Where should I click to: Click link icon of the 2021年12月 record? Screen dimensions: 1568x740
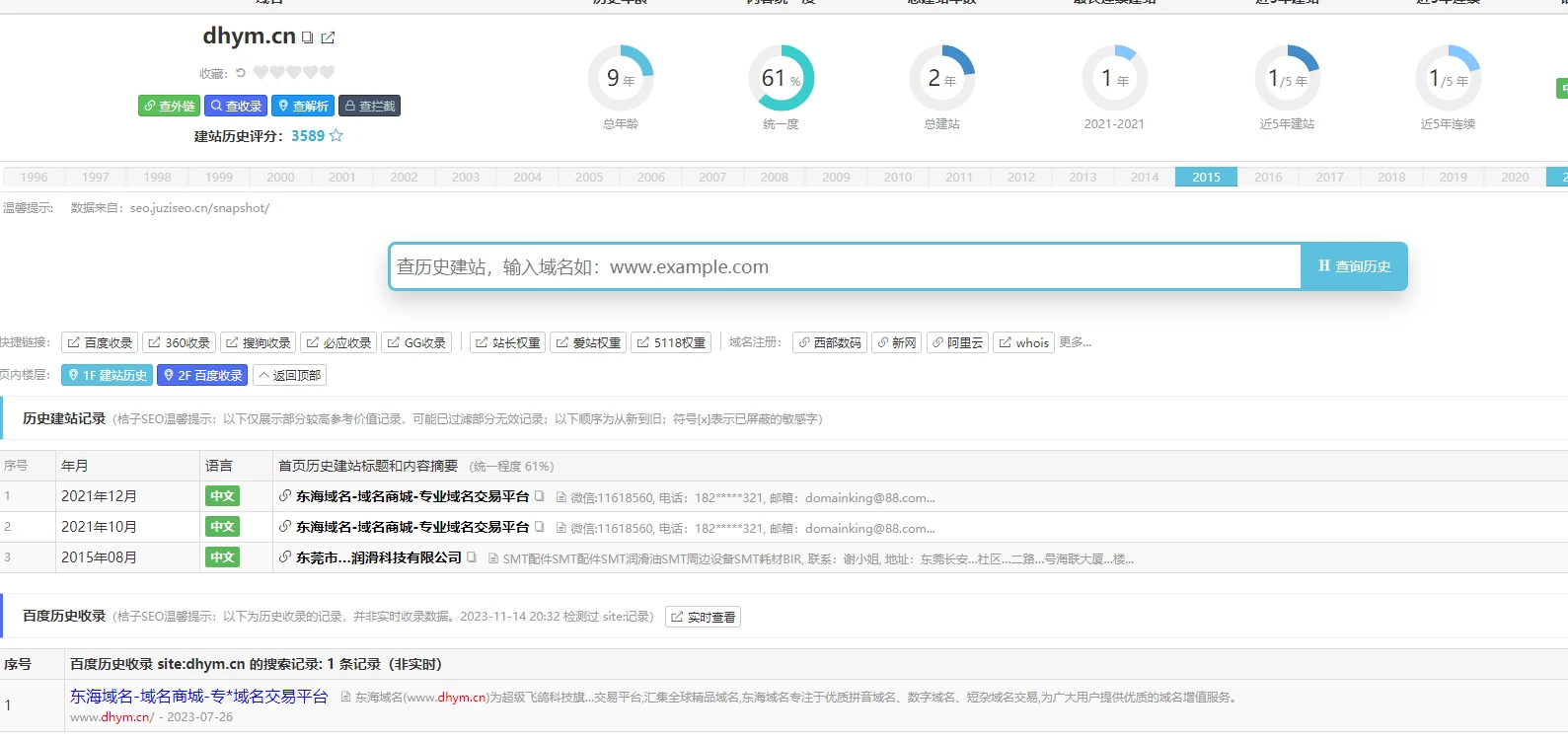click(285, 496)
